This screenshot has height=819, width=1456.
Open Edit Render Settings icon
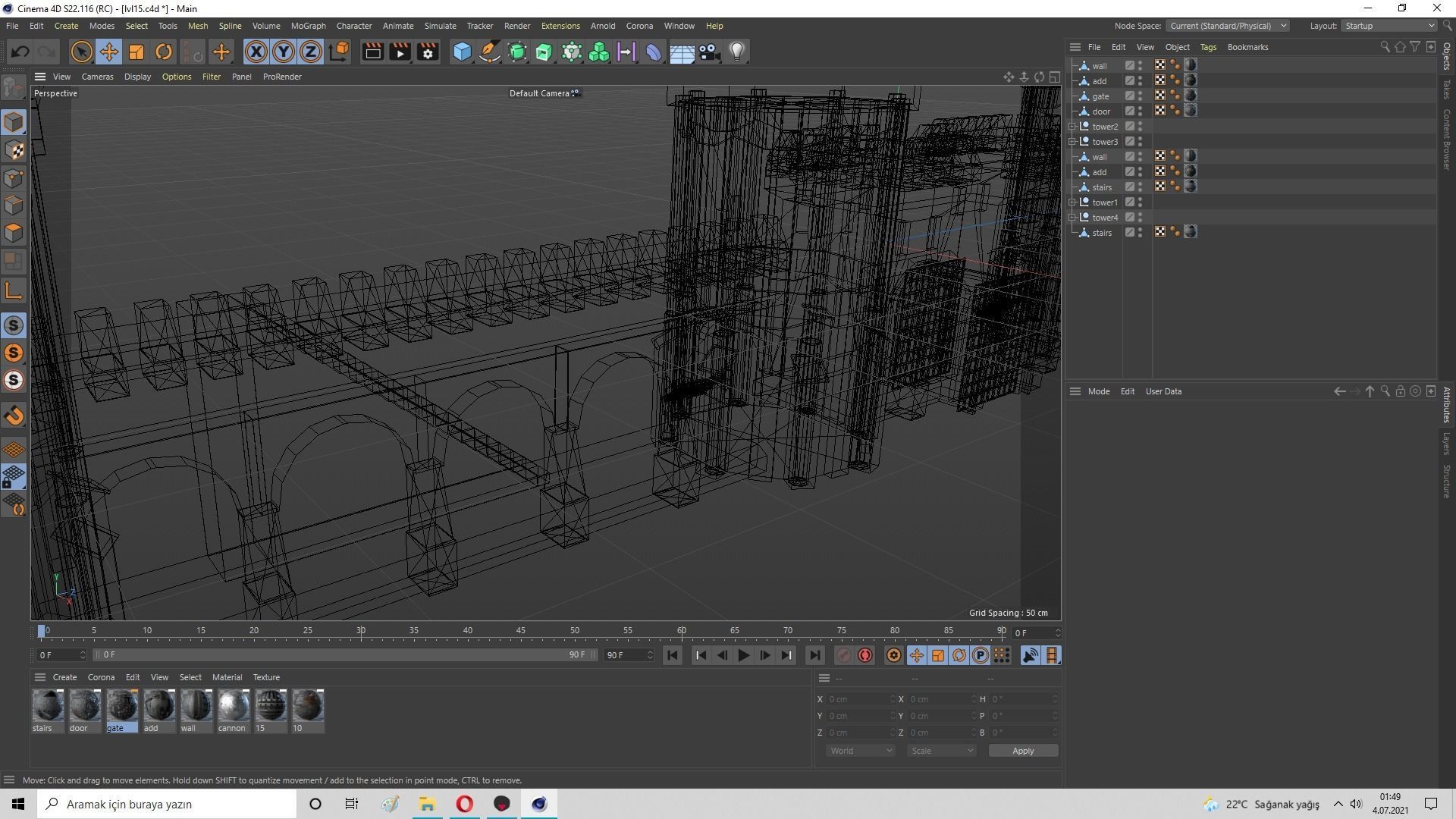coord(428,52)
